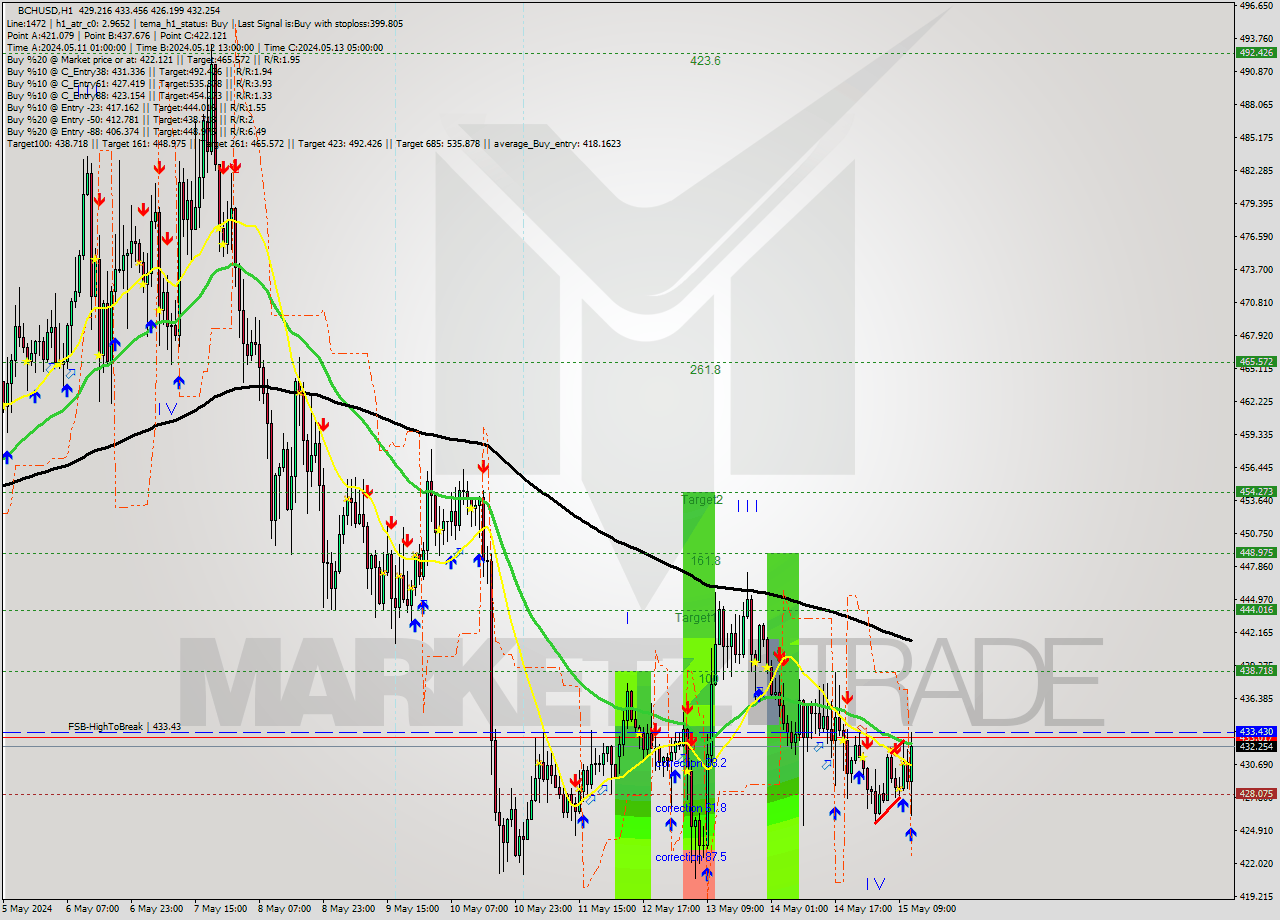1280x920 pixels.
Task: Click the 7 May 15:00 time label
Action: pyautogui.click(x=218, y=909)
